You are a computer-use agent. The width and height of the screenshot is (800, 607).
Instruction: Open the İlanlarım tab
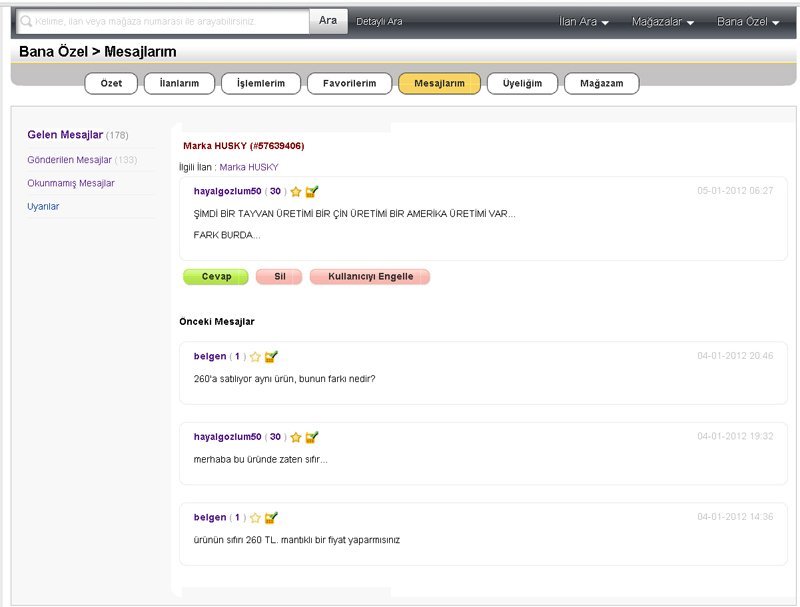click(x=180, y=84)
